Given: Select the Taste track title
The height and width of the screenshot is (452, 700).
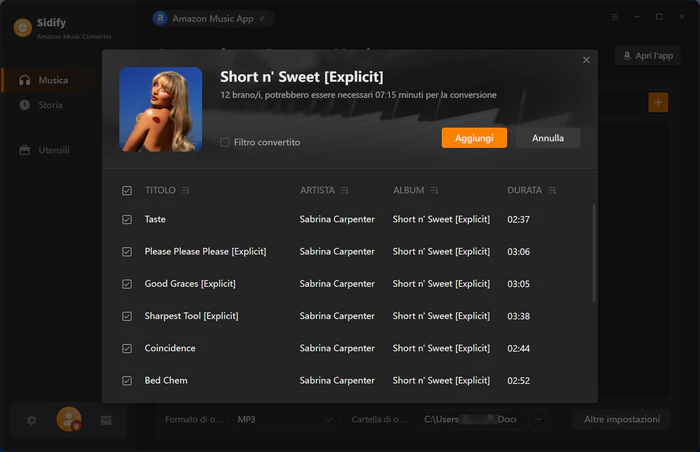Looking at the screenshot, I should coord(155,219).
